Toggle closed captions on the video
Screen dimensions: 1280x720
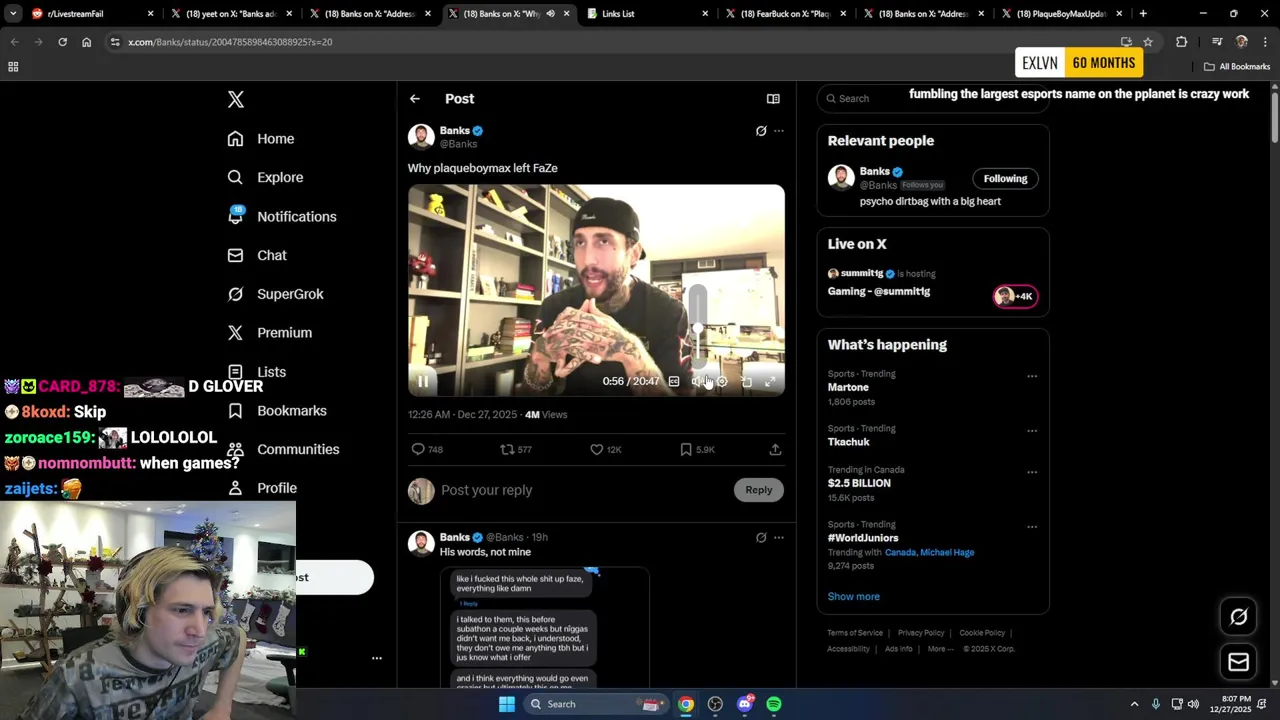674,381
